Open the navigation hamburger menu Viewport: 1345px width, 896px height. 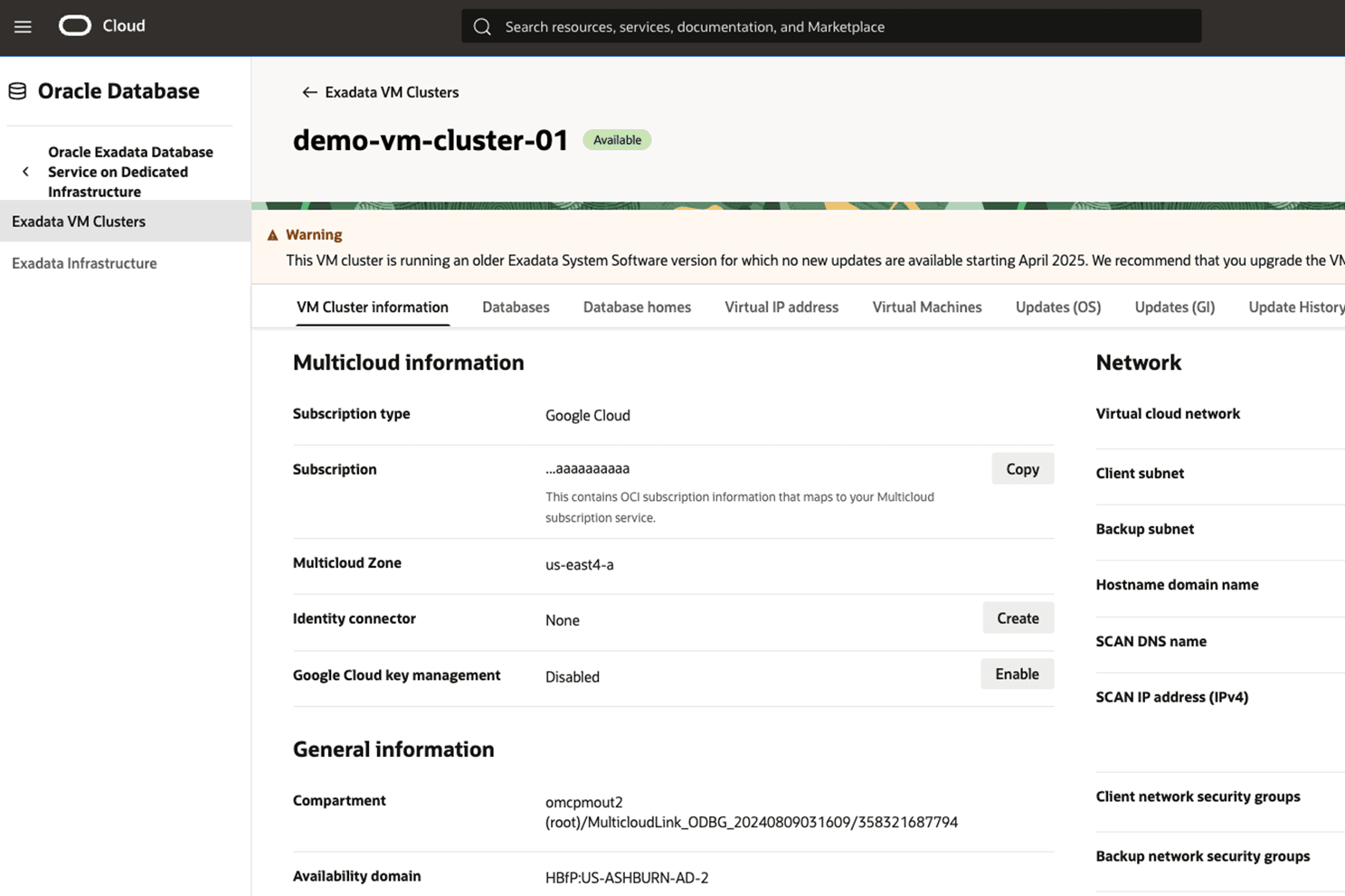coord(23,26)
